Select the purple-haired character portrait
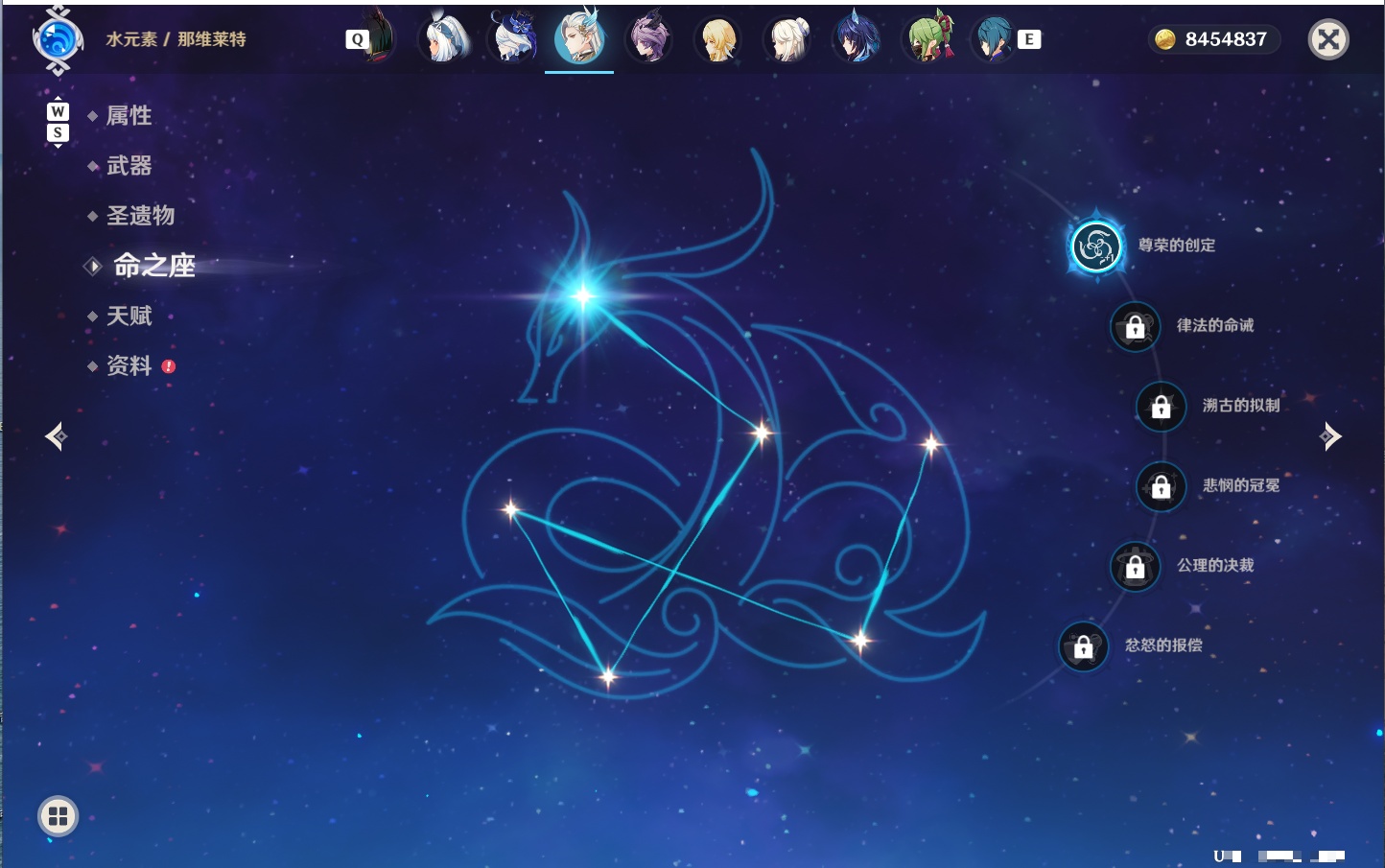The height and width of the screenshot is (868, 1385). point(649,38)
